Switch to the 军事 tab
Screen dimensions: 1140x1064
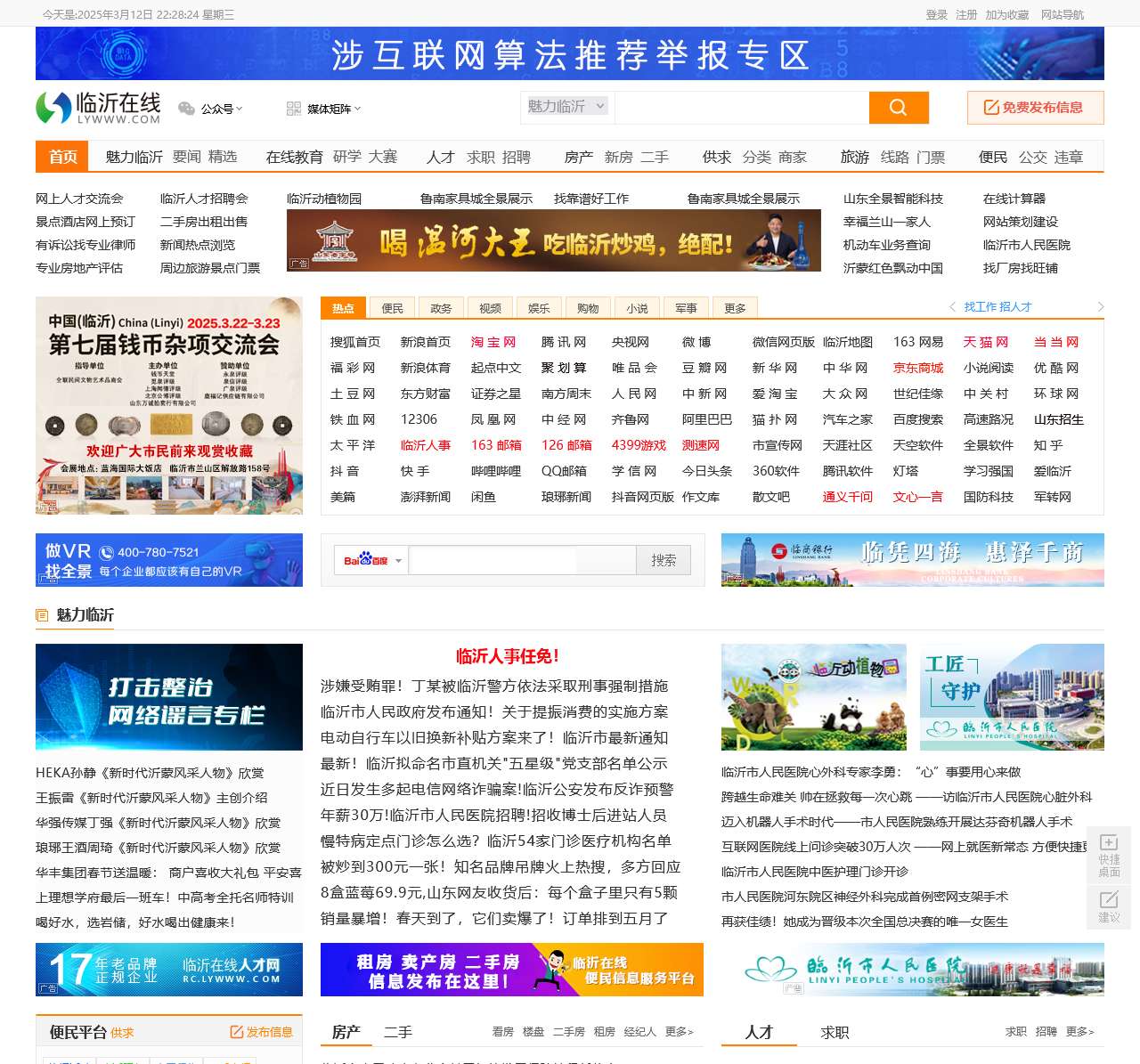686,308
